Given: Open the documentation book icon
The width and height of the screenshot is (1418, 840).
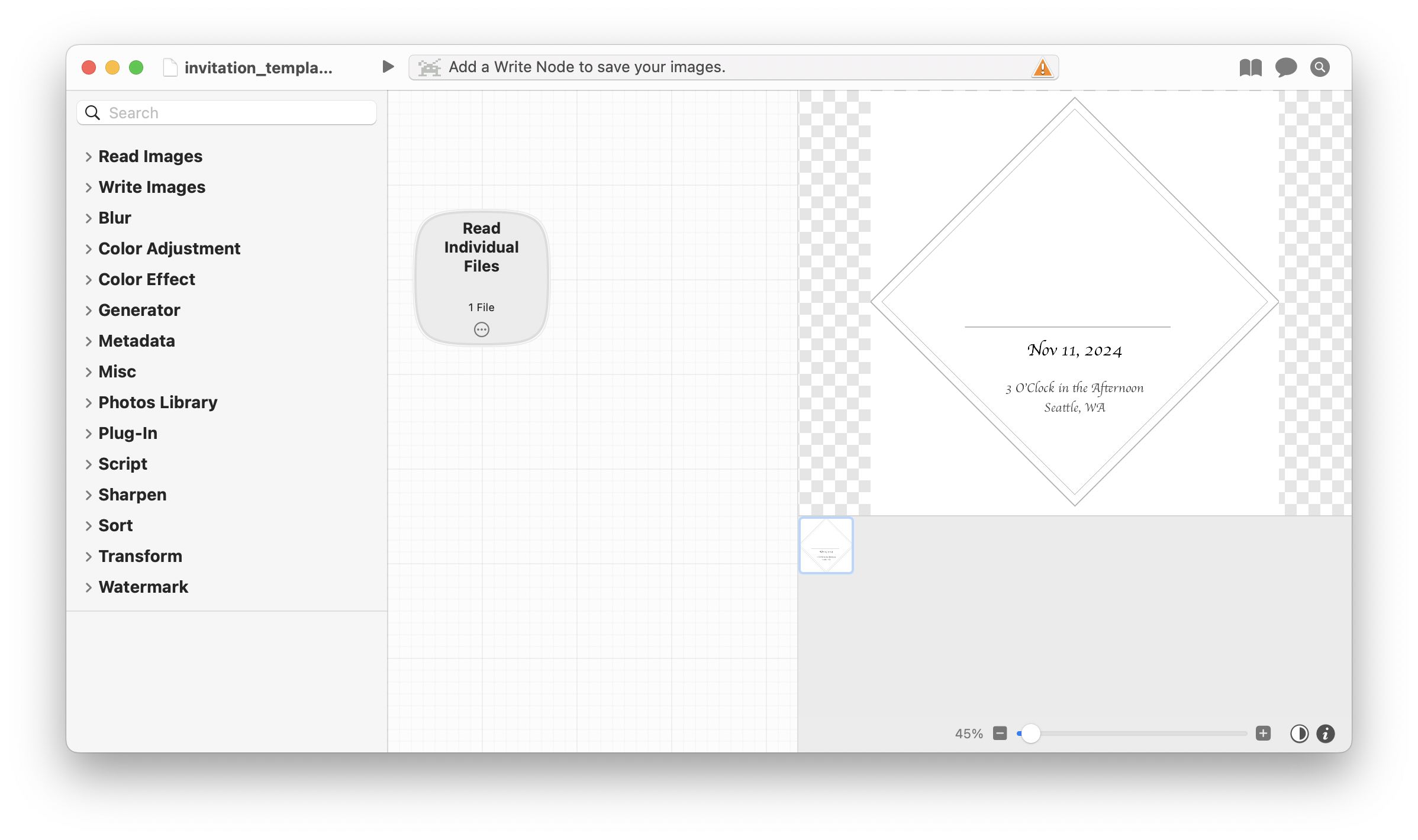Looking at the screenshot, I should coord(1251,67).
